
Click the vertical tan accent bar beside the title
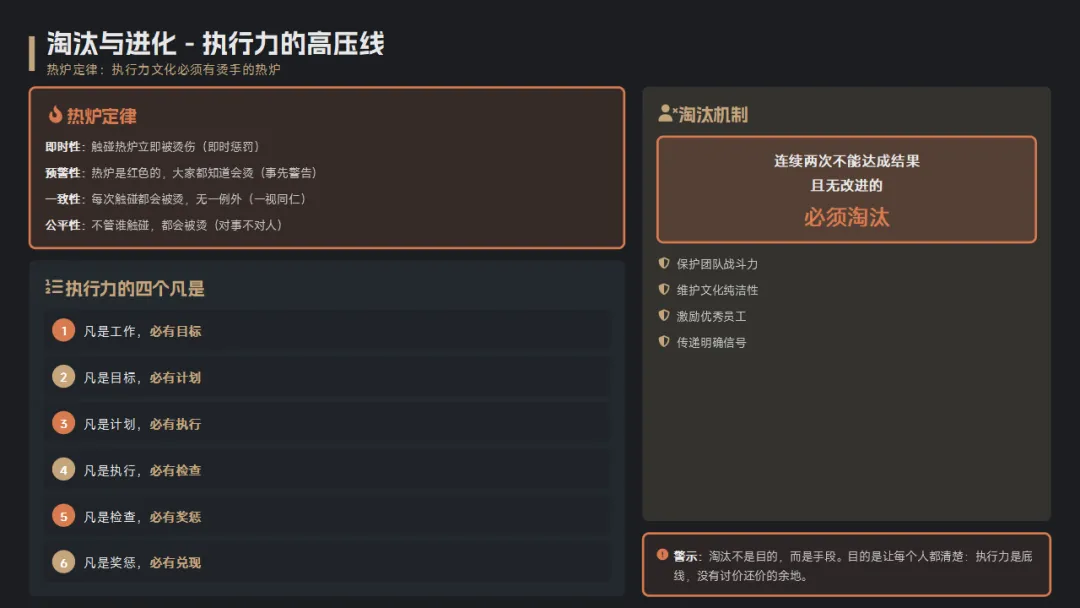32,54
